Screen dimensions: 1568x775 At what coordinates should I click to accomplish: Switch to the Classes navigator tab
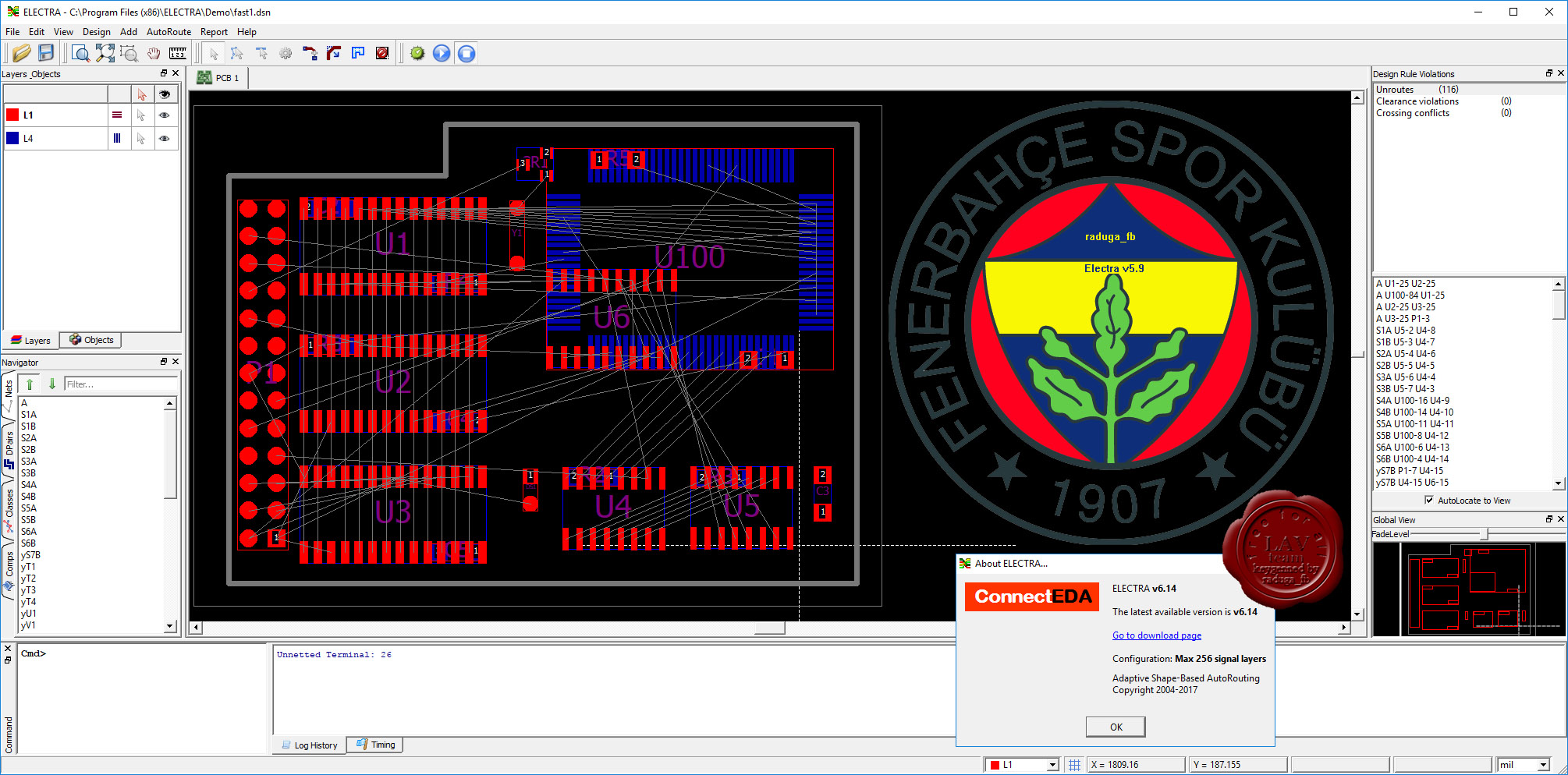[x=9, y=511]
